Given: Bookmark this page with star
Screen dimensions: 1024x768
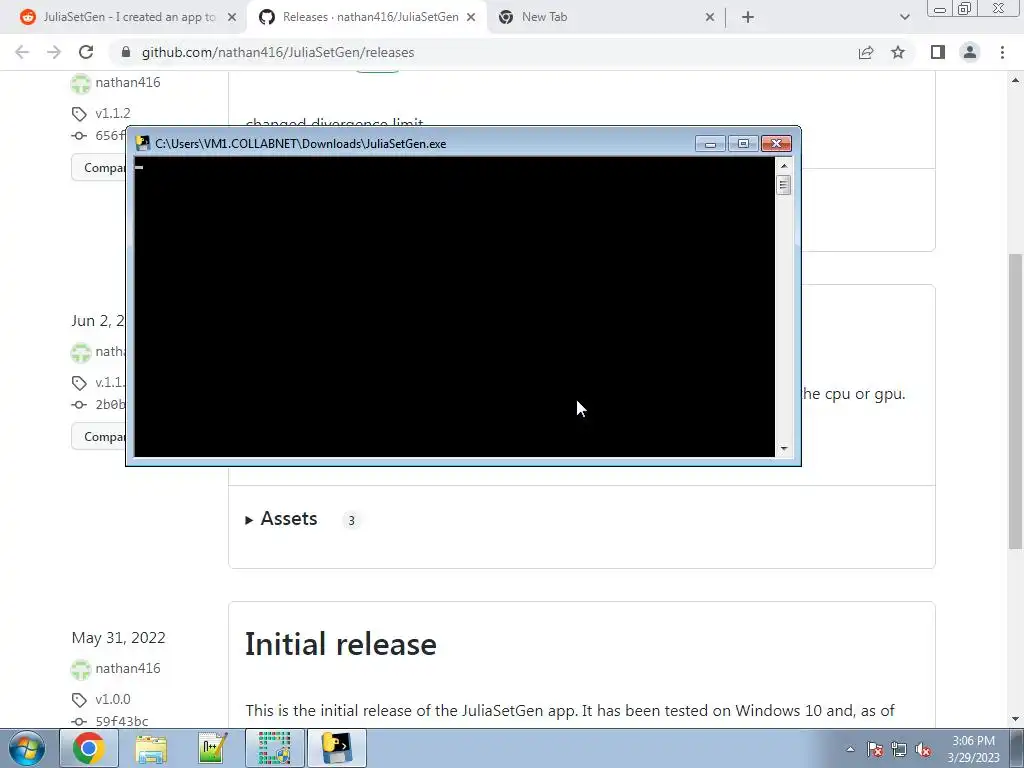Looking at the screenshot, I should click(898, 52).
